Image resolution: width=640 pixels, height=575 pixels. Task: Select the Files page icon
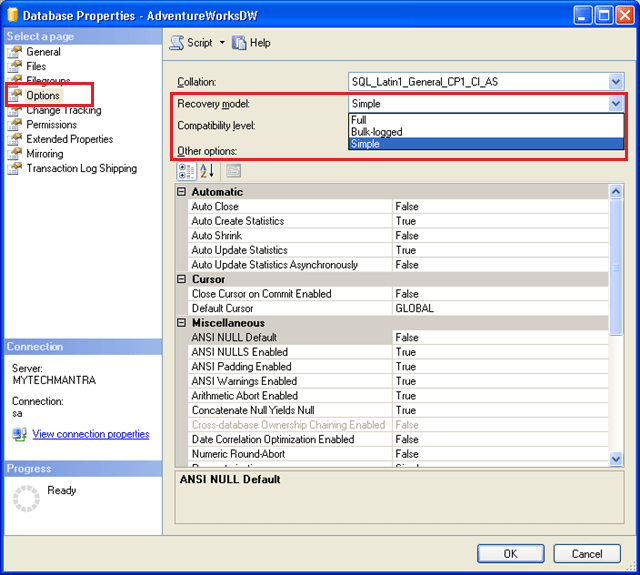pyautogui.click(x=15, y=66)
